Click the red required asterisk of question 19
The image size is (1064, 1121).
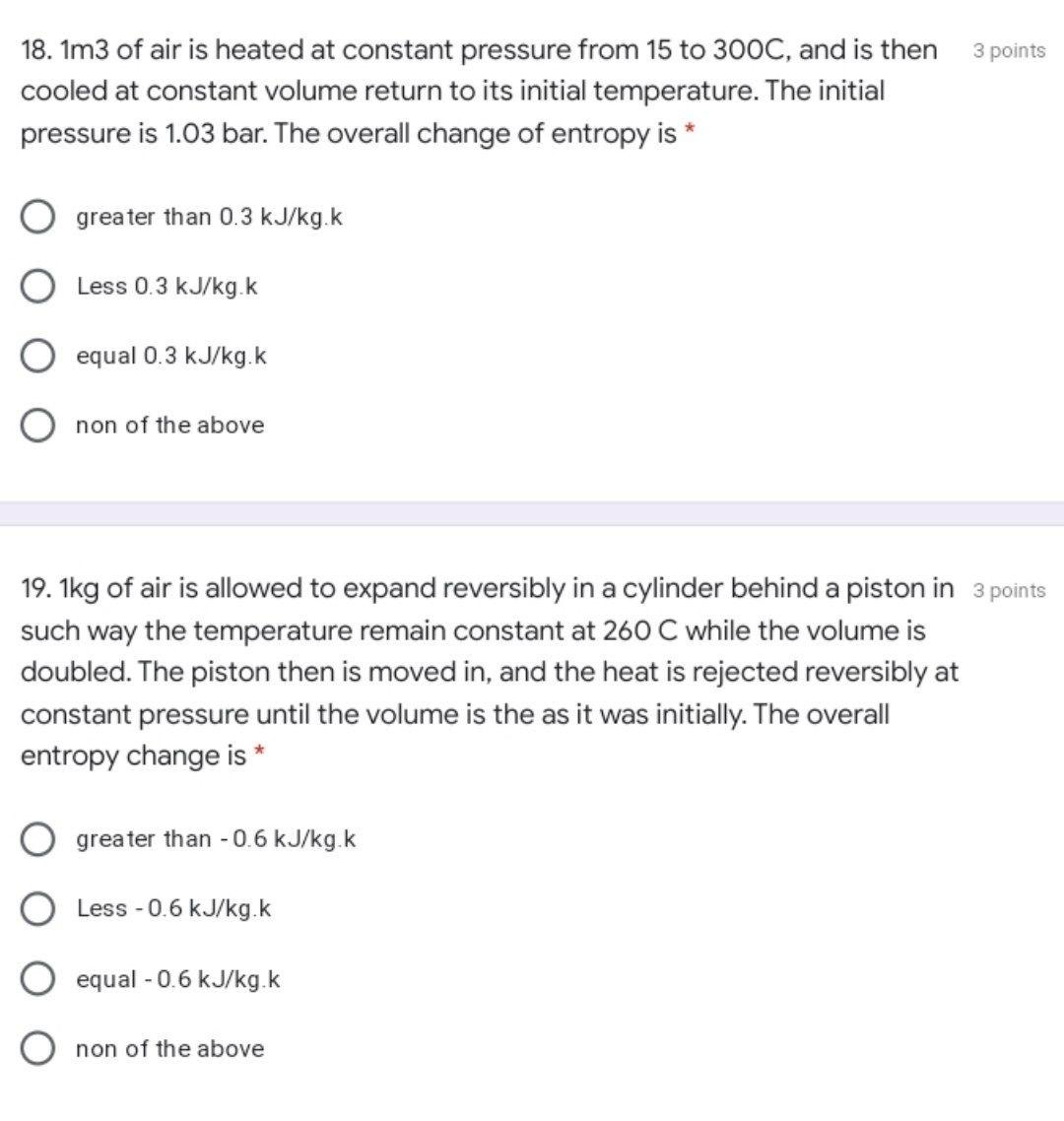point(260,751)
